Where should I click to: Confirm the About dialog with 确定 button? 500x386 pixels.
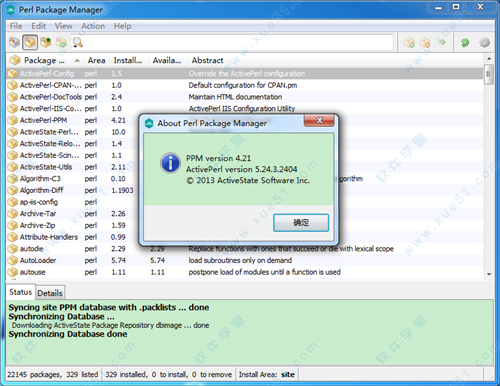pyautogui.click(x=301, y=222)
